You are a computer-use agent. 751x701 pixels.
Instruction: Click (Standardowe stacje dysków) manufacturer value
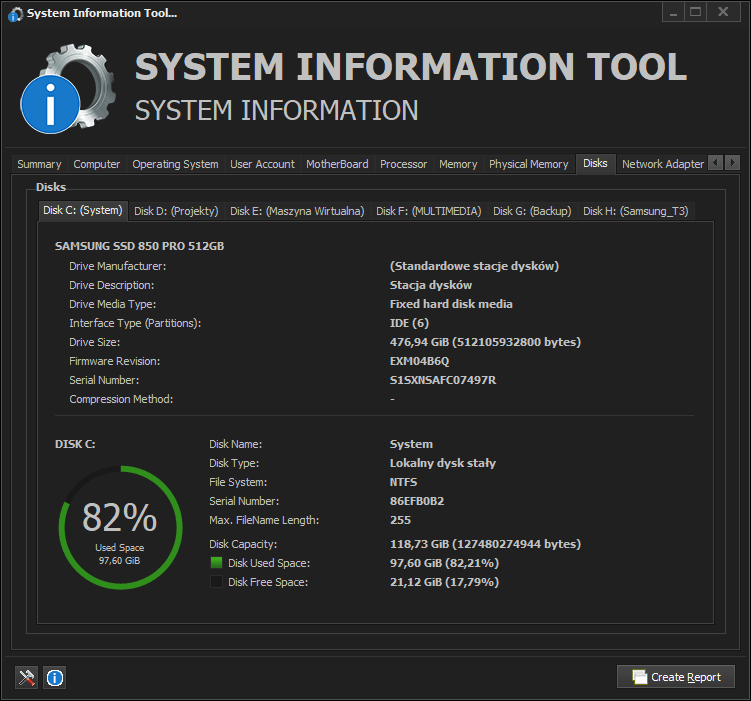(x=475, y=266)
